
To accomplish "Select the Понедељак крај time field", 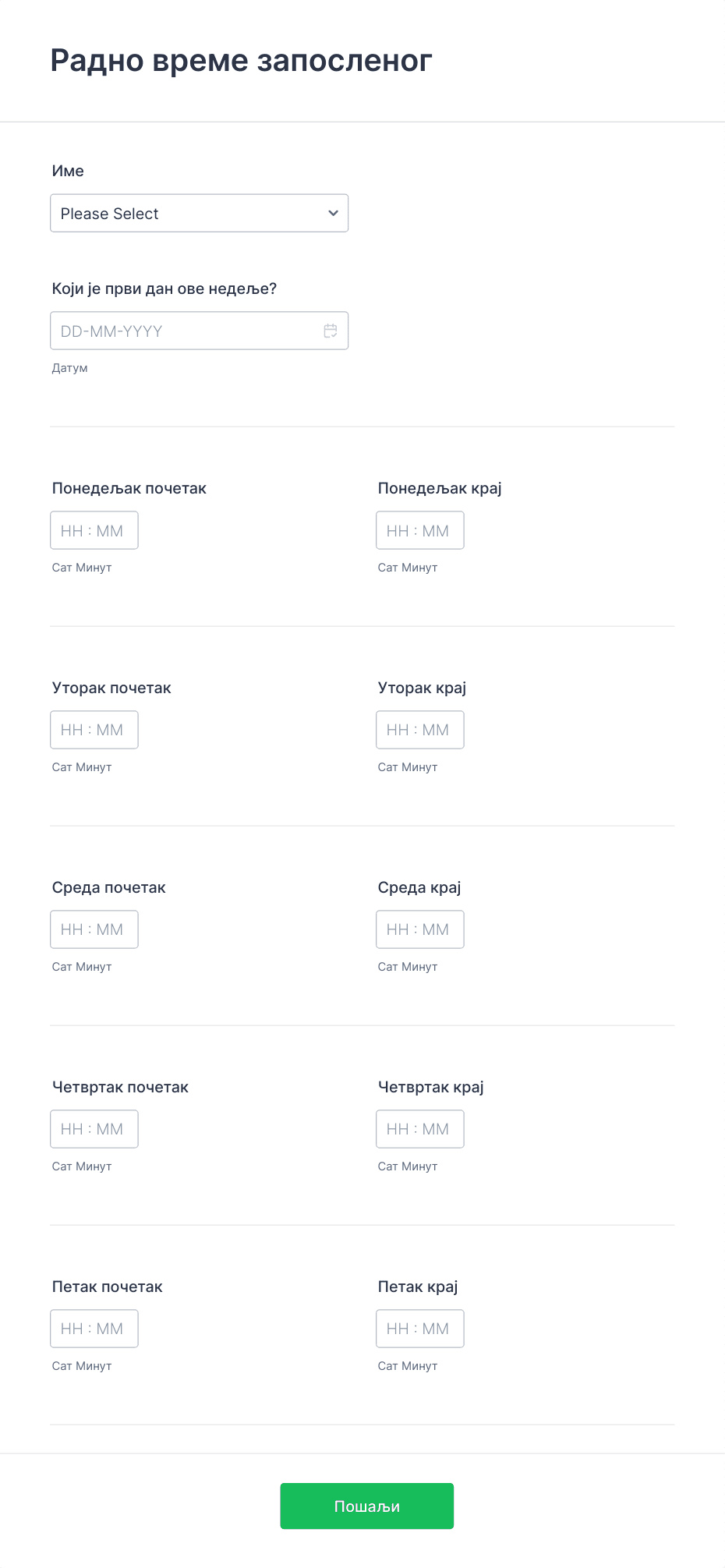I will pyautogui.click(x=420, y=530).
